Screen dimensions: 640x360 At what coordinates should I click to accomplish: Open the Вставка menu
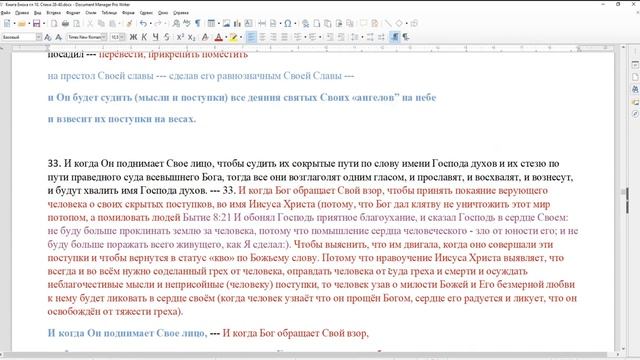click(53, 13)
